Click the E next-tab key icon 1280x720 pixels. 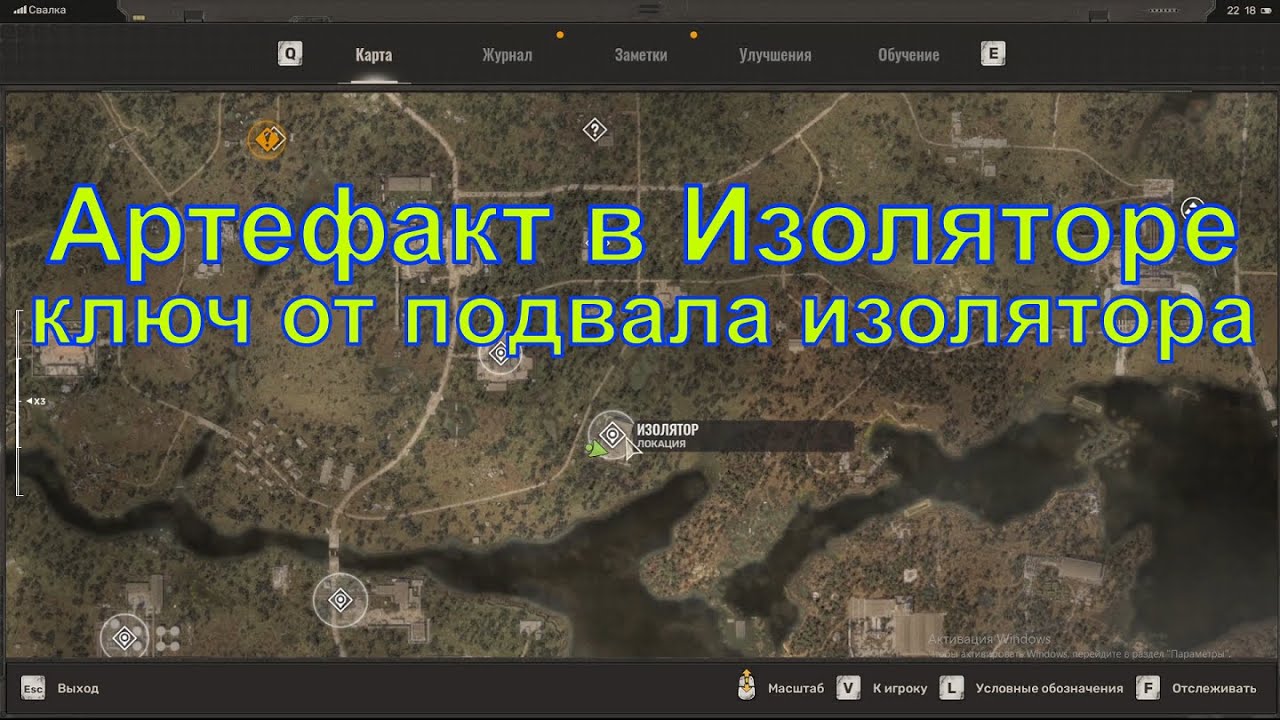[x=993, y=54]
